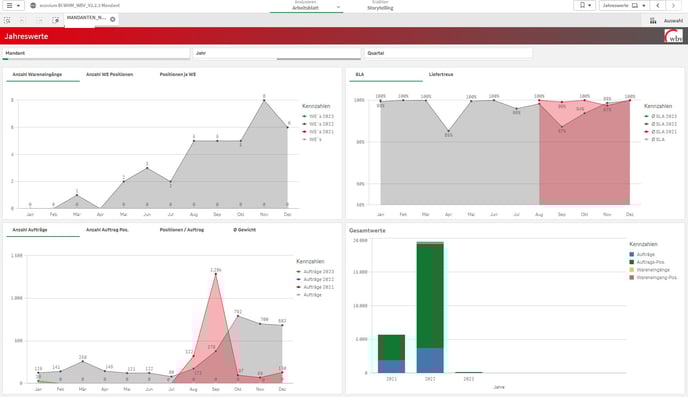Image resolution: width=688 pixels, height=397 pixels.
Task: Click the Mär data point labeled 259
Action: pos(82,362)
